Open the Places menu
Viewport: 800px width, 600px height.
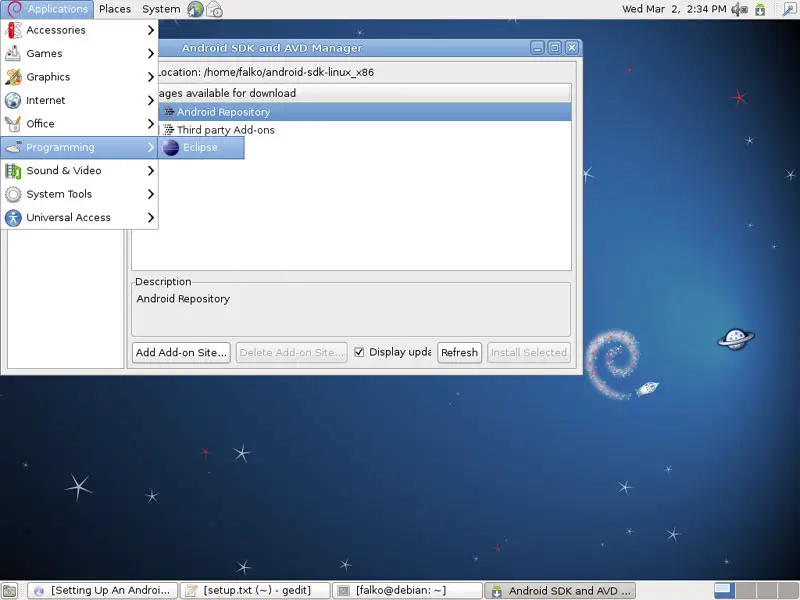pos(115,9)
